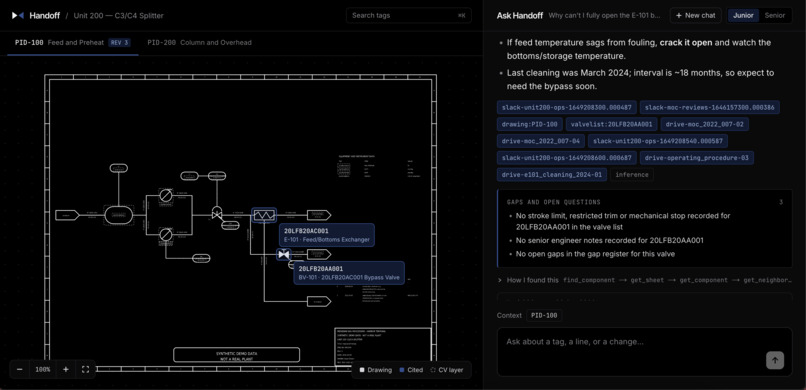Screen dimensions: 806x390
Task: Expand the "How I found this" section
Action: click(x=644, y=280)
